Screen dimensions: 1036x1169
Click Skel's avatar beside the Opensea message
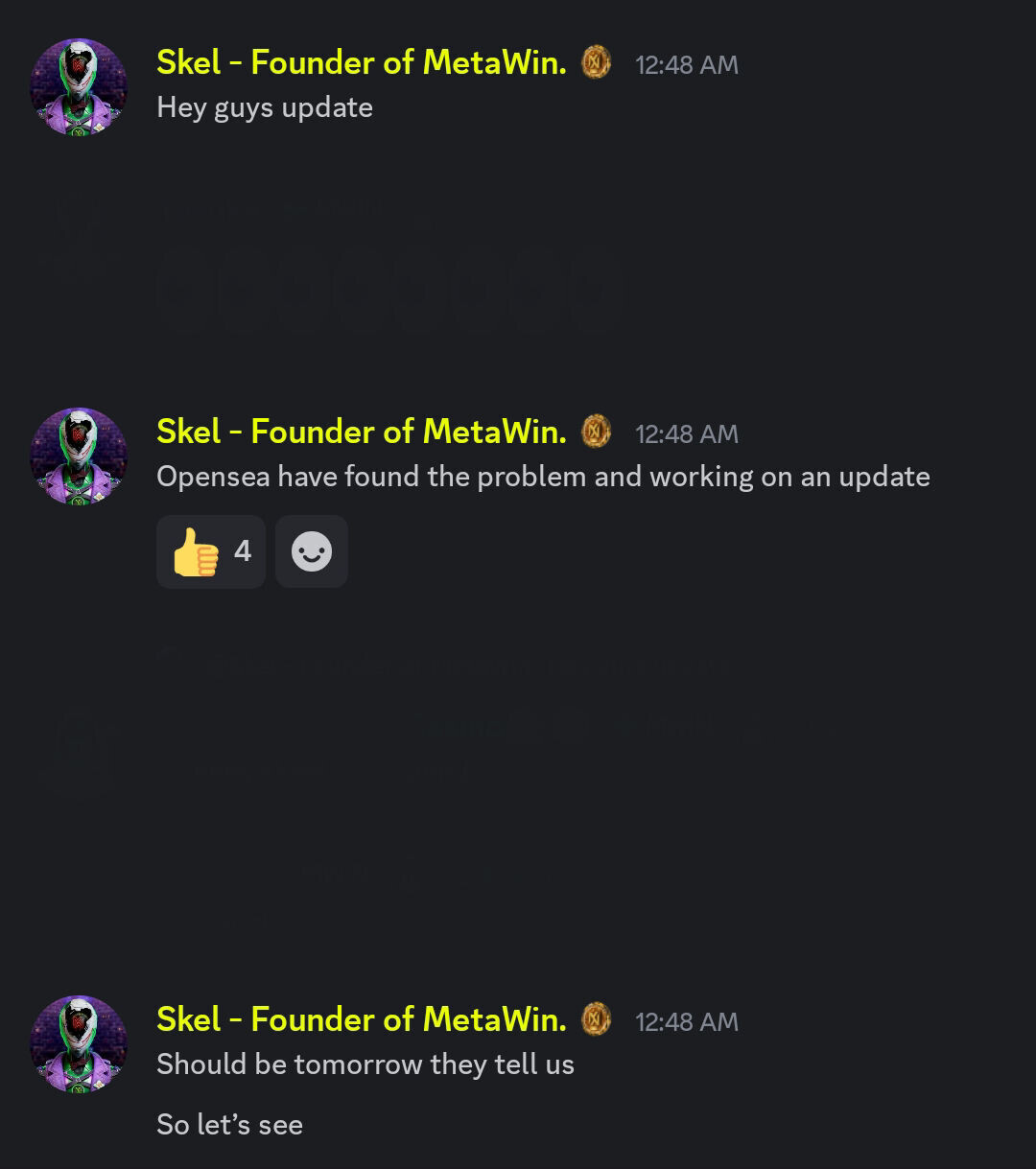(79, 456)
